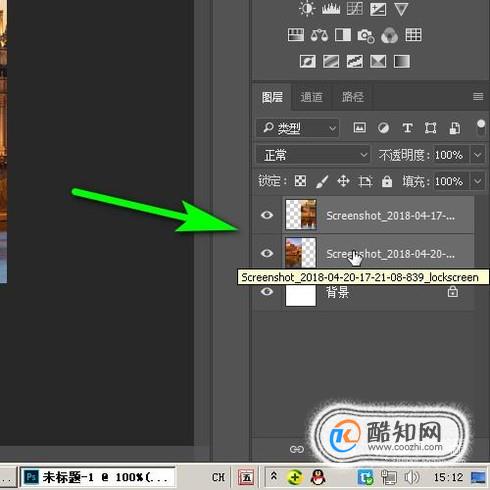The height and width of the screenshot is (490, 490).
Task: Open the network tray icon
Action: 389,478
